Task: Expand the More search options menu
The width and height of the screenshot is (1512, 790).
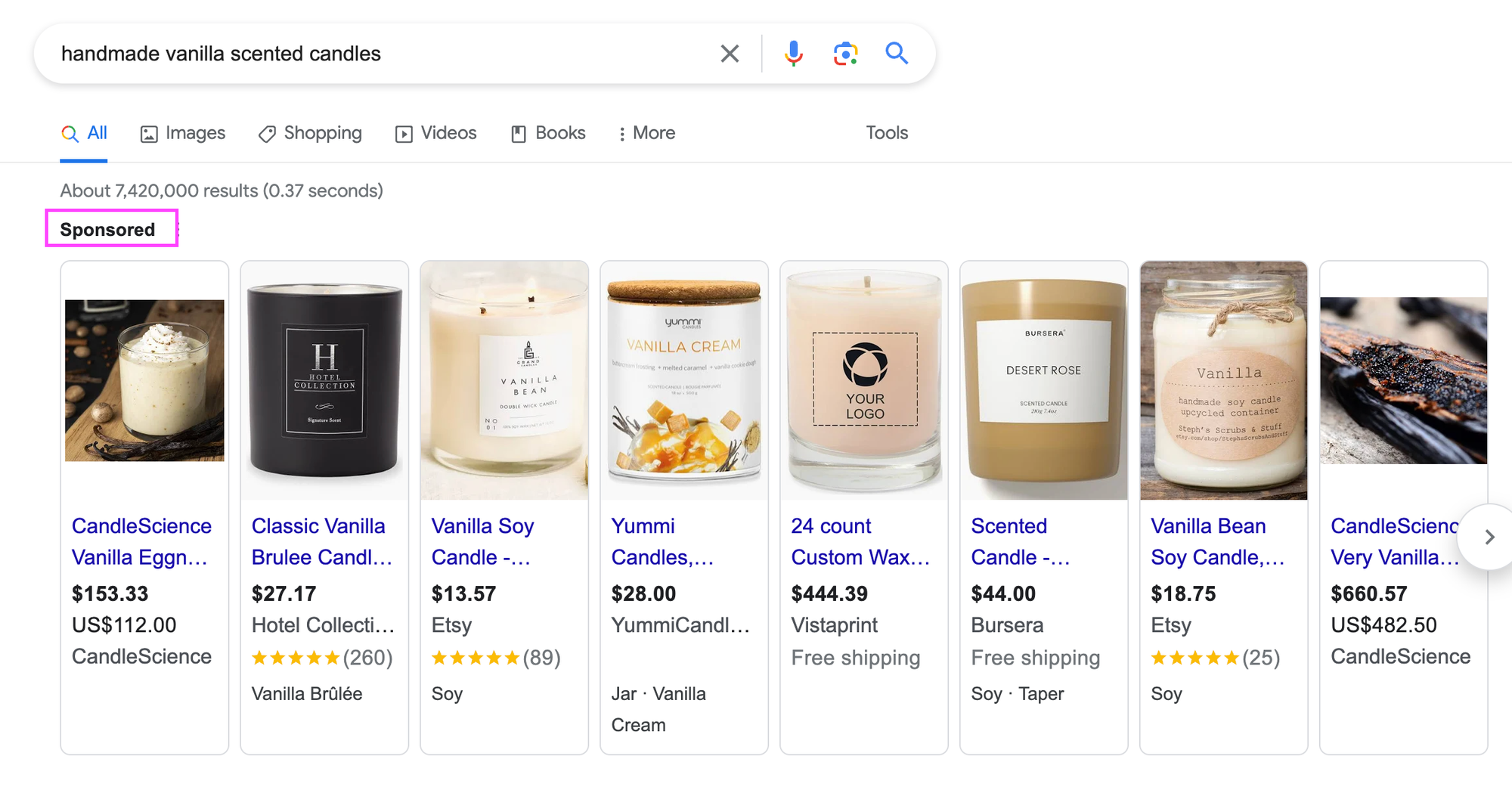Action: 646,133
